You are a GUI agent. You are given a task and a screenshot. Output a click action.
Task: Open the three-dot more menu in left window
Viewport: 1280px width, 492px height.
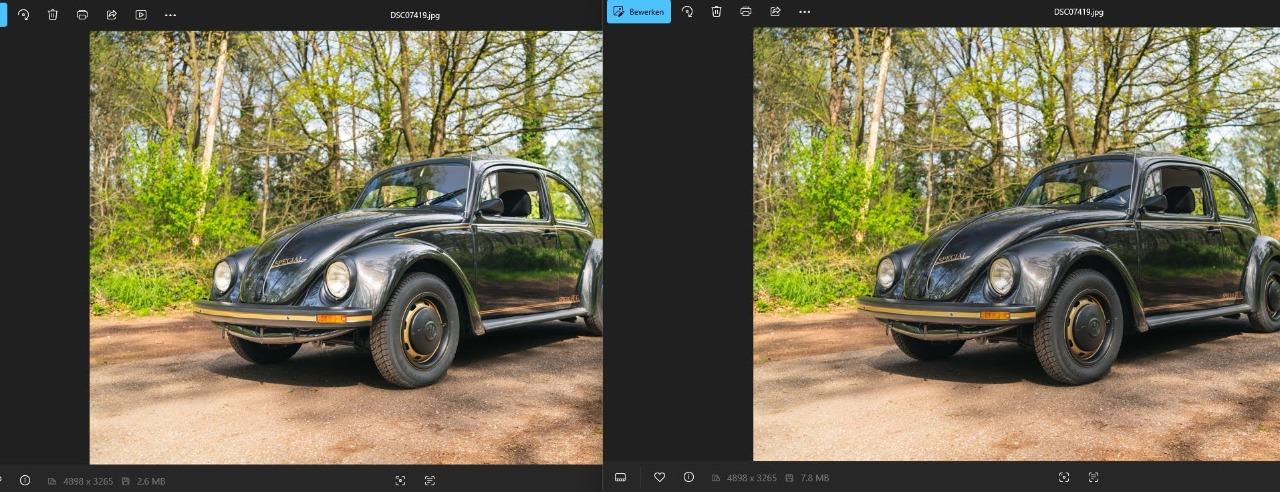[x=170, y=15]
